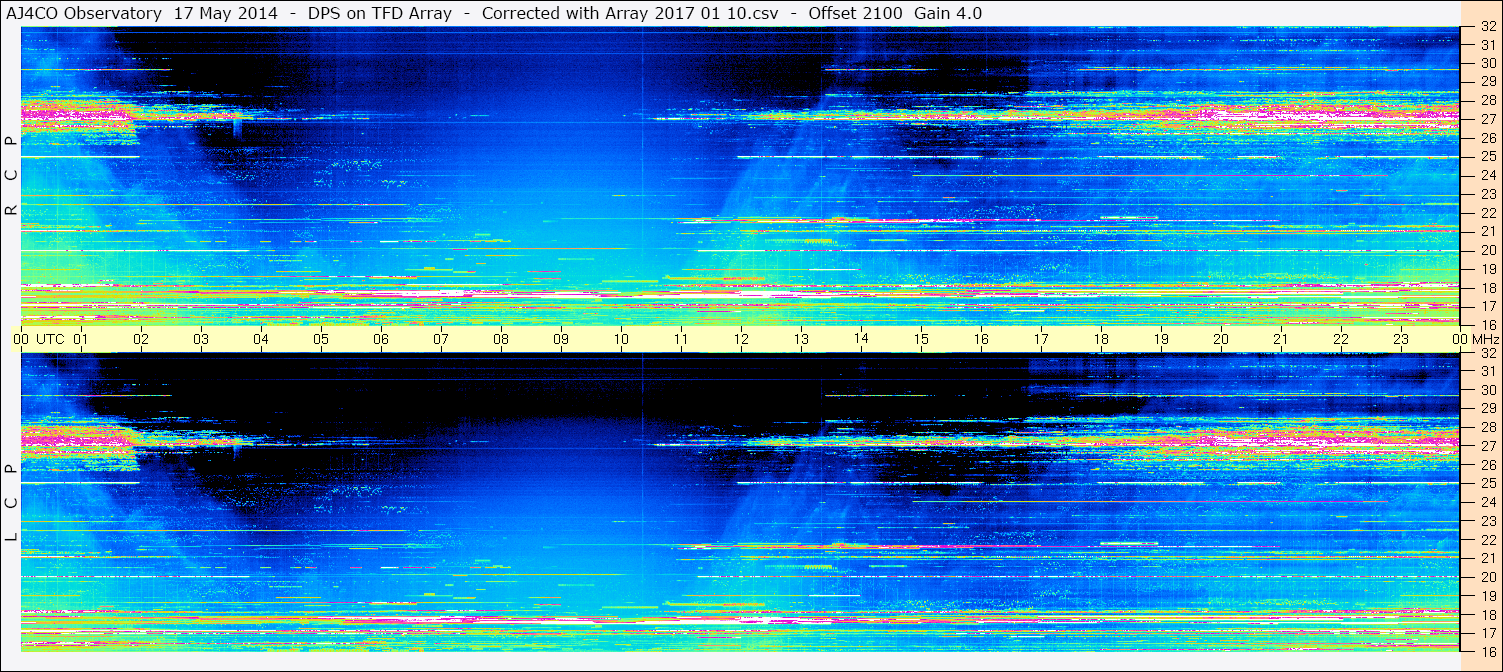Screen dimensions: 1503x672
Task: Select the 13 hour tick on time axis
Action: (801, 339)
